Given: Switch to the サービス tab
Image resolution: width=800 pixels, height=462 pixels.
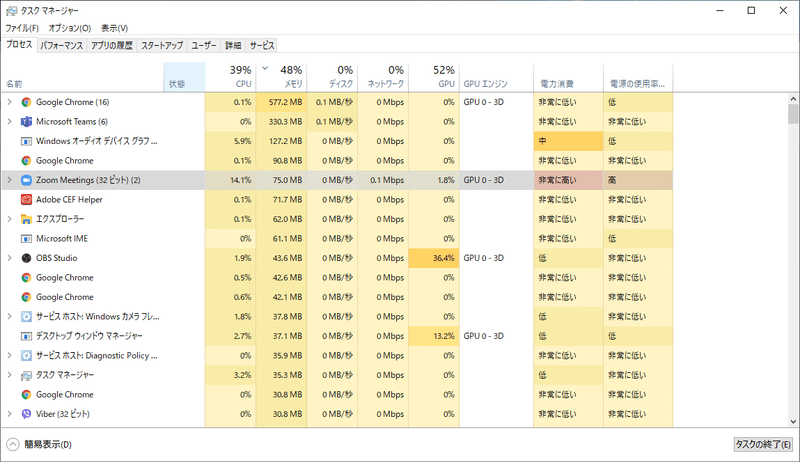Looking at the screenshot, I should 262,45.
